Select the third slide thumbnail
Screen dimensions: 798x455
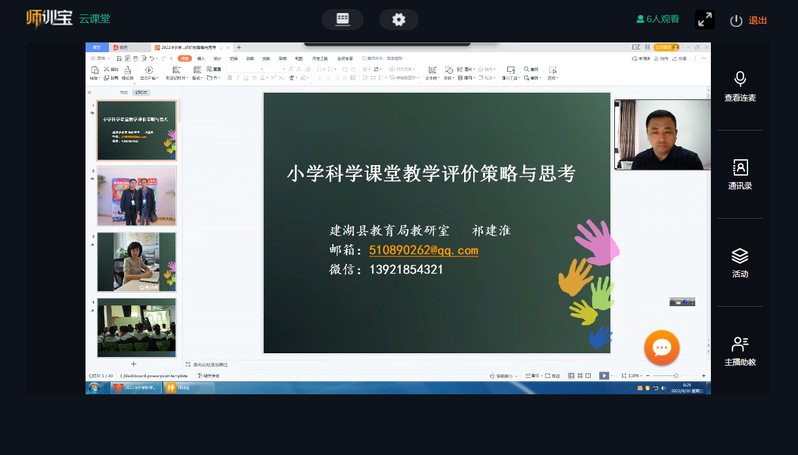point(136,261)
